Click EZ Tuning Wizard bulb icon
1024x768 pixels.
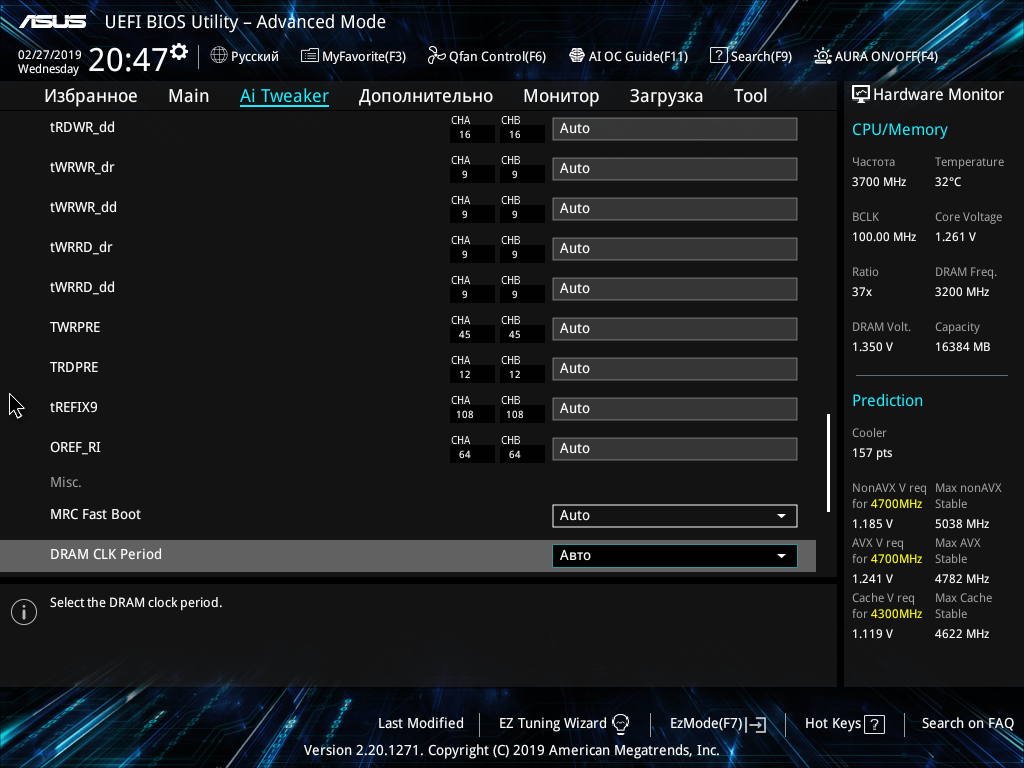pos(620,724)
